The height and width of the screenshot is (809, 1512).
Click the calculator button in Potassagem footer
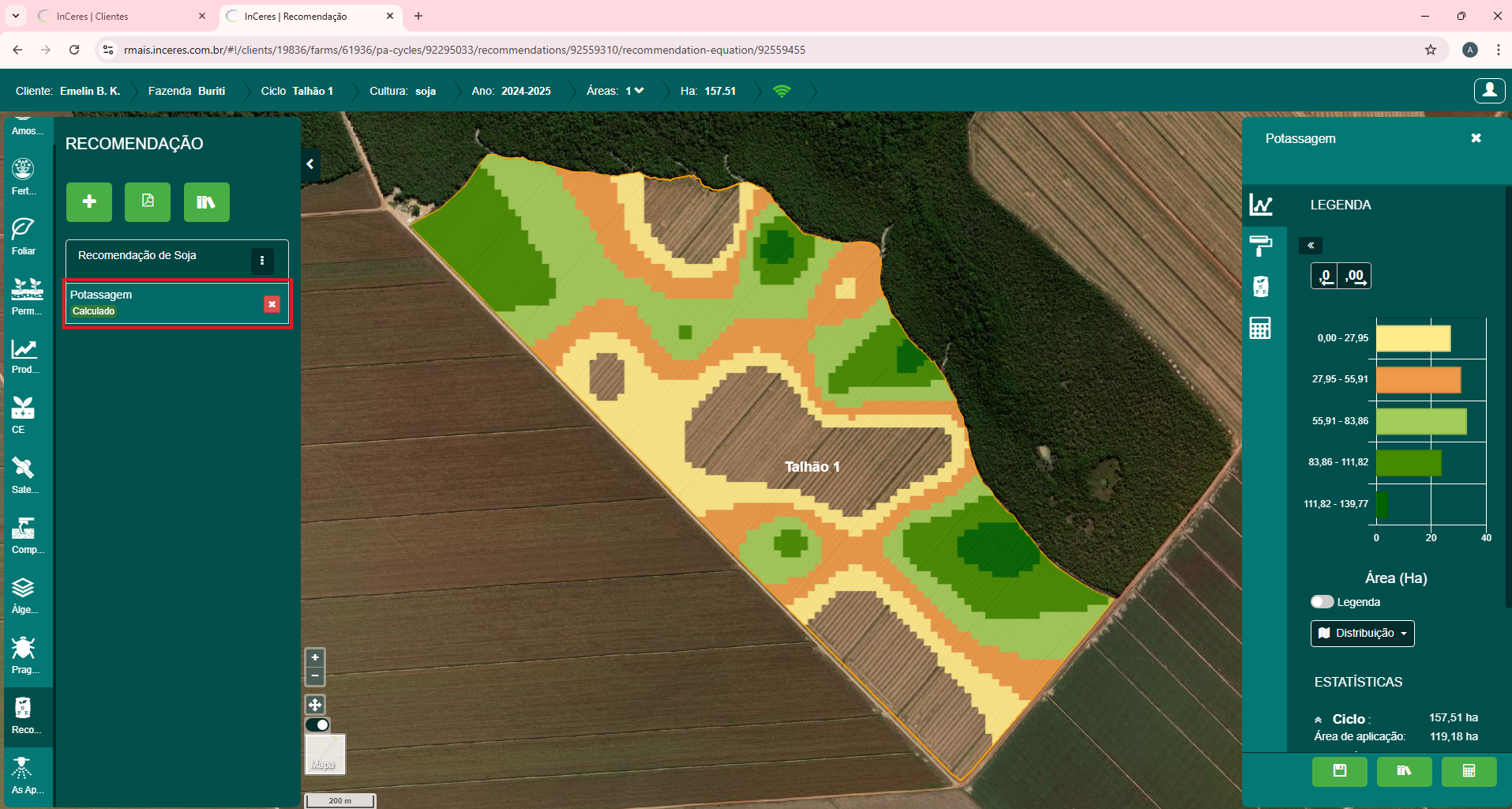[x=1469, y=772]
